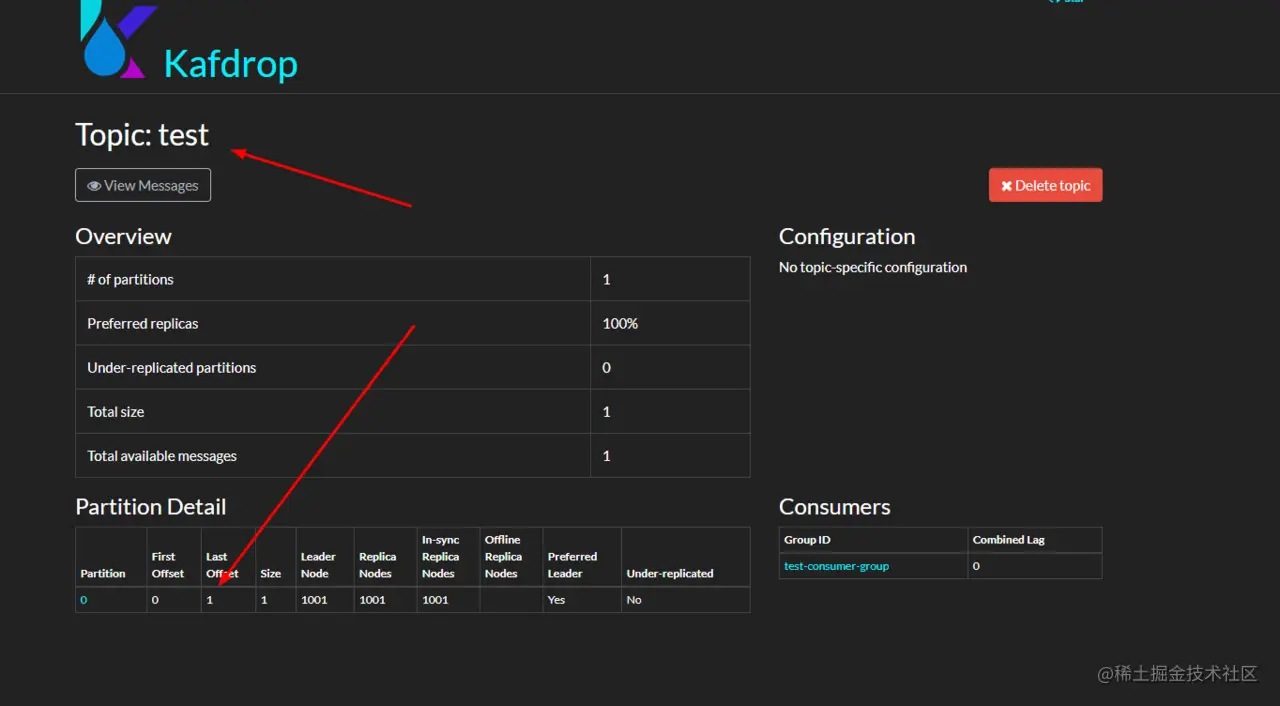Click the View Messages button
This screenshot has width=1280, height=706.
point(143,185)
